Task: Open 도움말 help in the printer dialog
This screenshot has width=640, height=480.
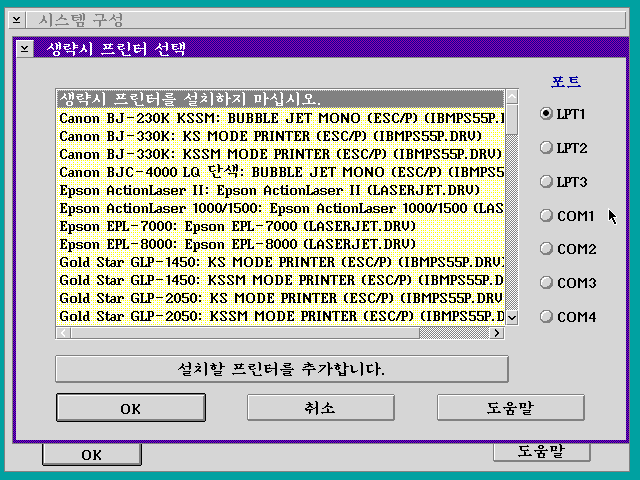Action: pos(511,407)
